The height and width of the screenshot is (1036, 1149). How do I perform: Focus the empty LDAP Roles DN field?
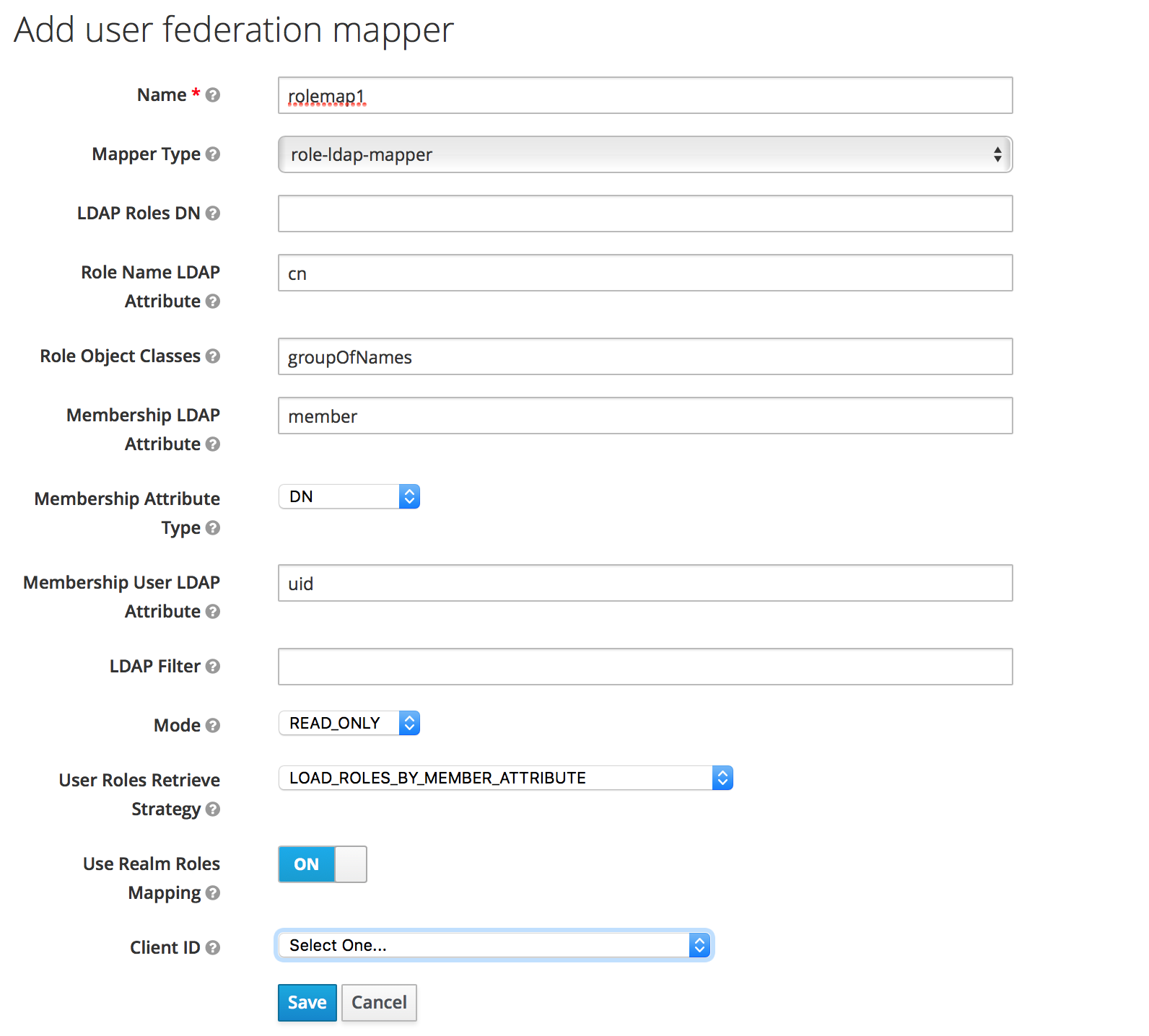point(645,214)
